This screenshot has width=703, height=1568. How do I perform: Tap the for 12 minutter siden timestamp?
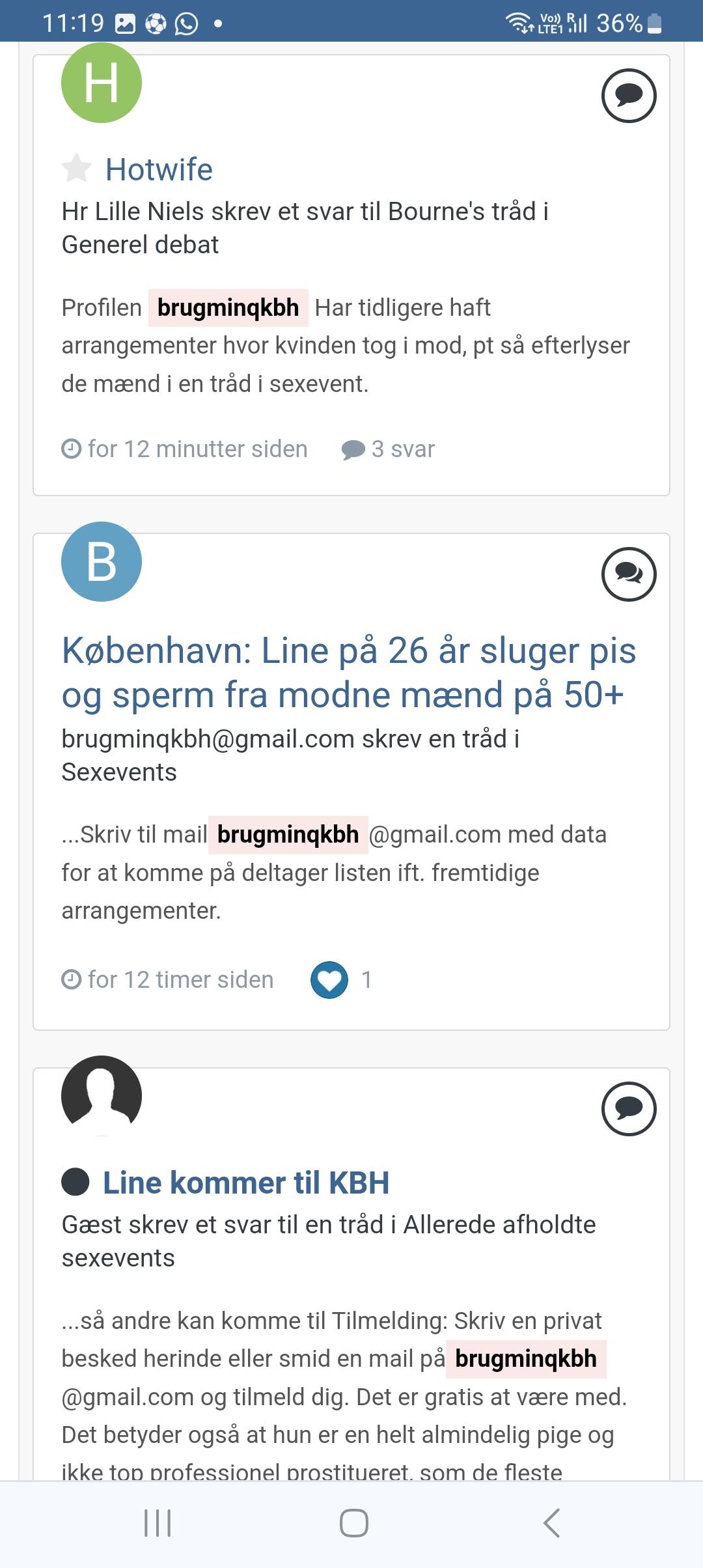[184, 449]
